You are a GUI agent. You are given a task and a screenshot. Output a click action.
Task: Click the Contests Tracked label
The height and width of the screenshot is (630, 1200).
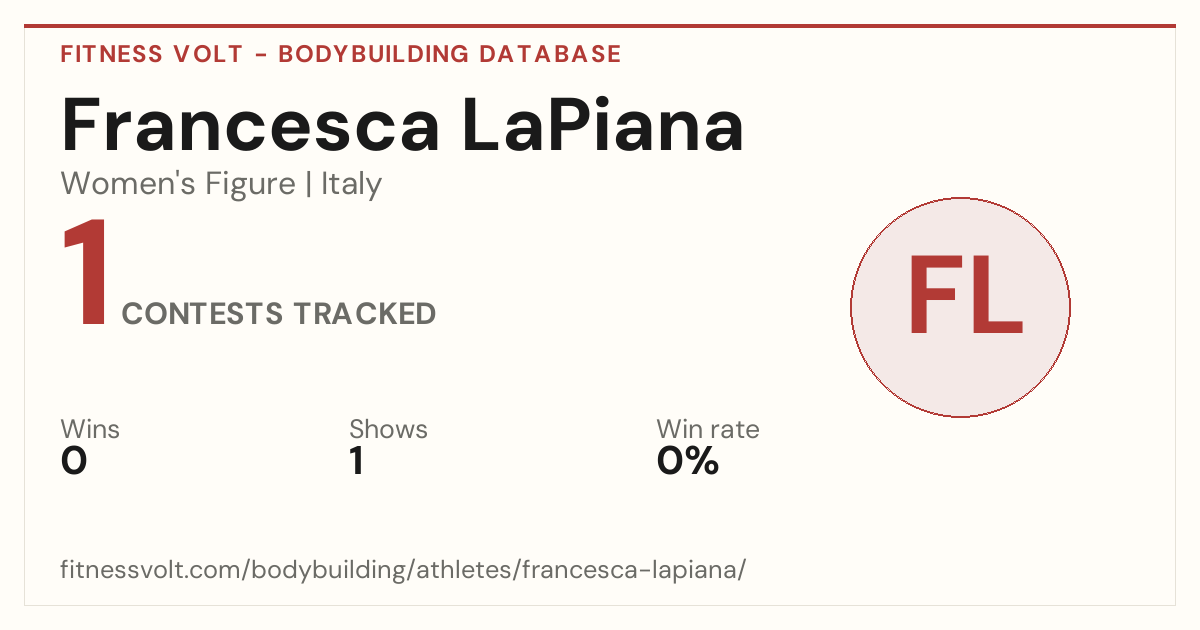pyautogui.click(x=279, y=314)
